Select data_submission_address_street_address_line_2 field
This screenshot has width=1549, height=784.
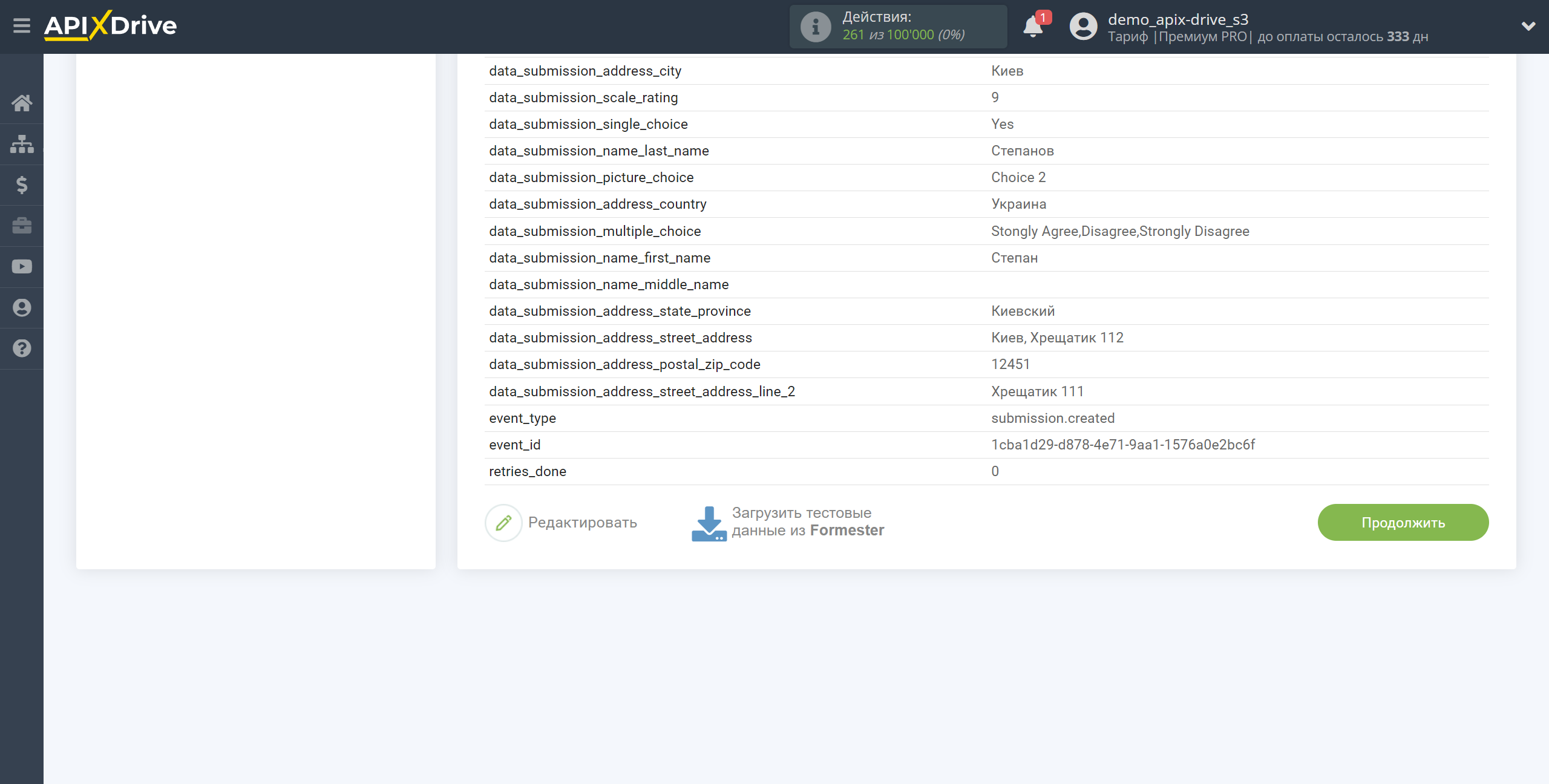pyautogui.click(x=642, y=392)
